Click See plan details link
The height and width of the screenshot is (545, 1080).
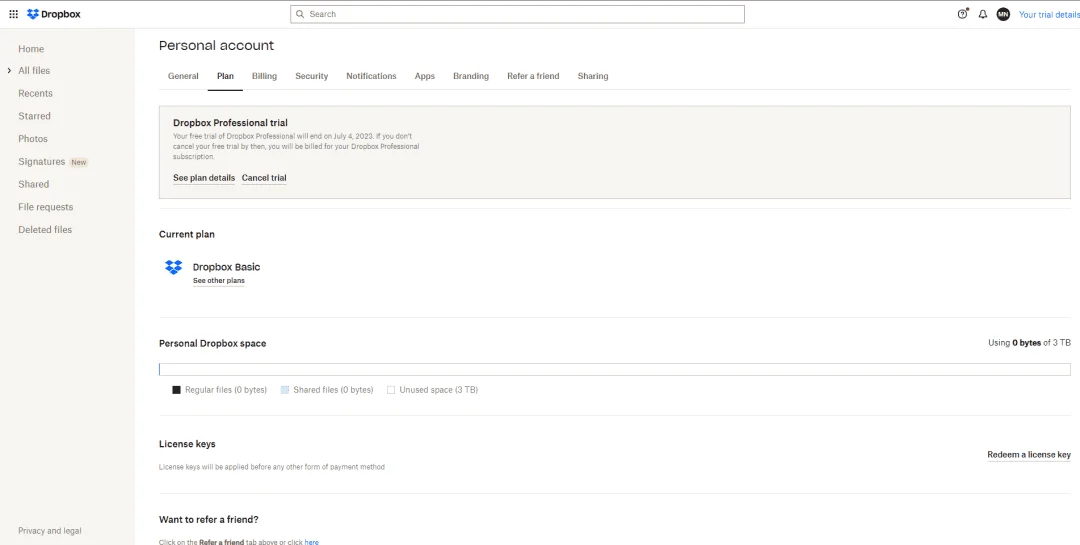204,178
